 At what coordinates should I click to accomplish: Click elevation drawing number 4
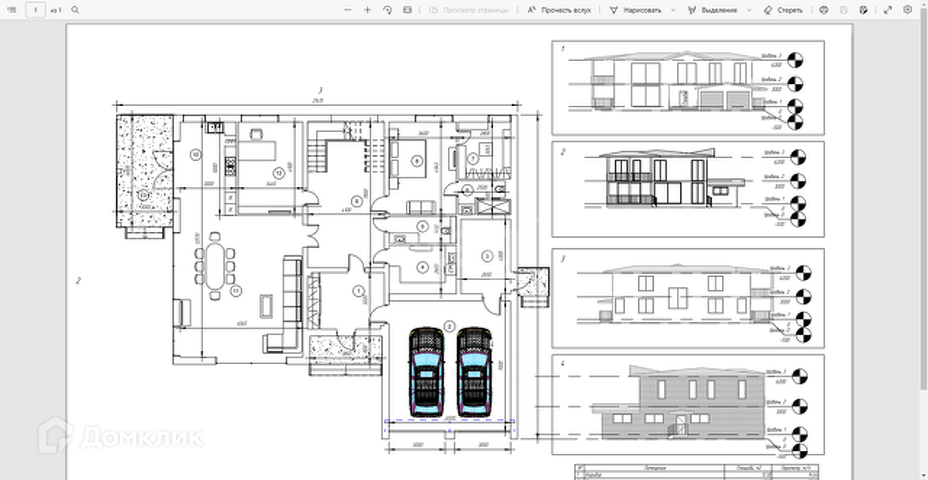pos(688,404)
